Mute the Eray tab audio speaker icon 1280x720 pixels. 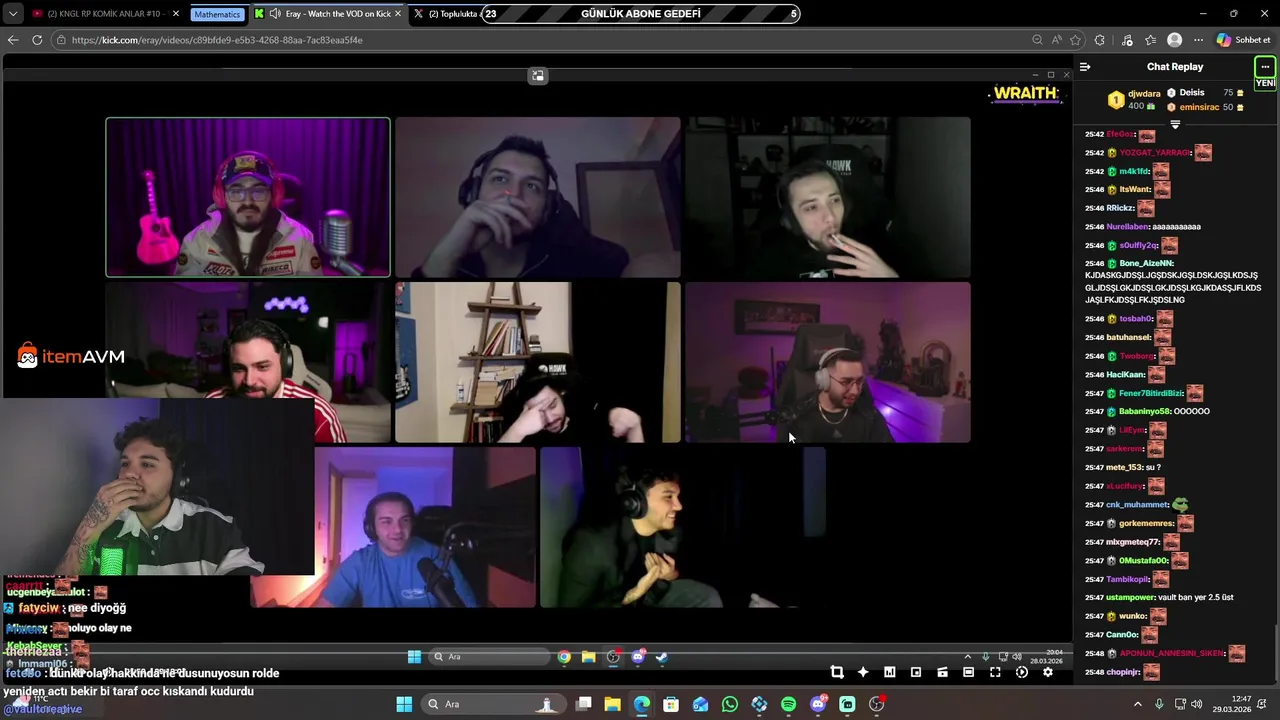[x=275, y=14]
